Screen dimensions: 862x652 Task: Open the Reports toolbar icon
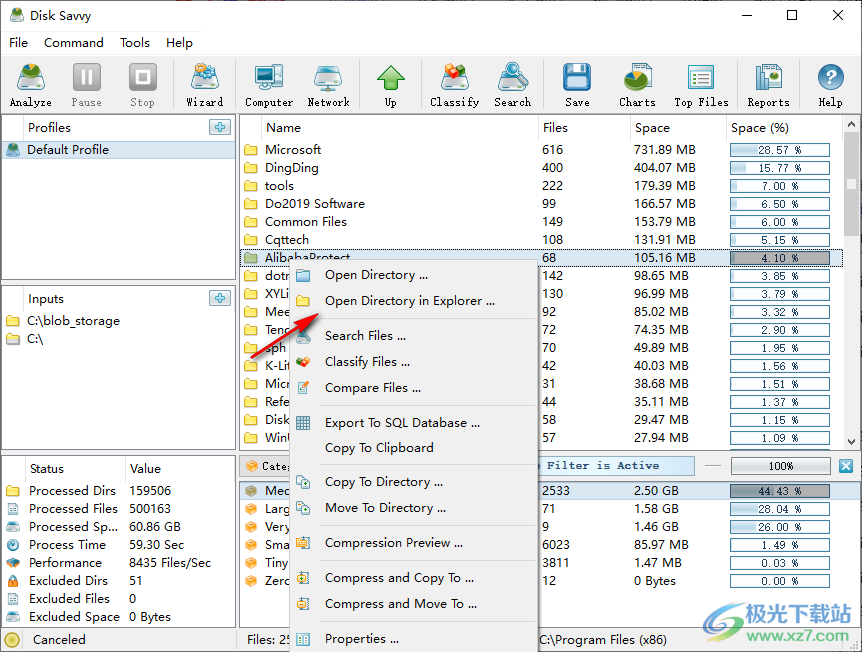click(768, 85)
